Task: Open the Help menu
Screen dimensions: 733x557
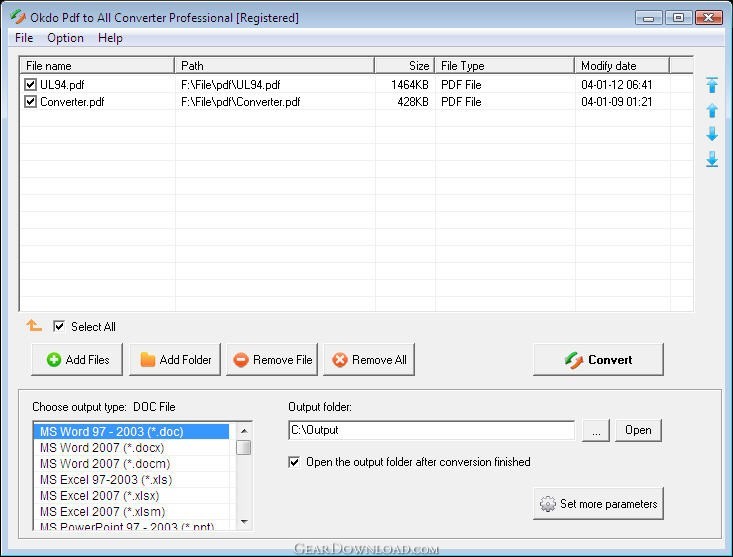Action: coord(110,38)
